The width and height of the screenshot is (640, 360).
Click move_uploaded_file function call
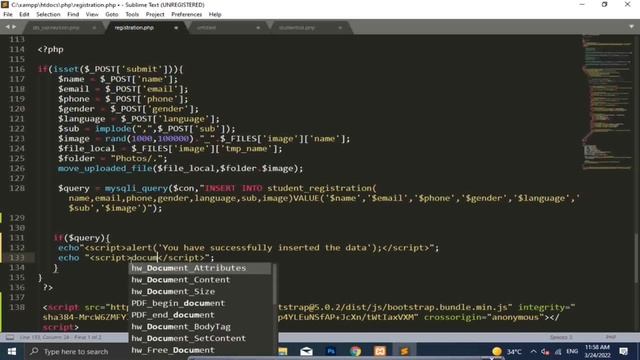pos(105,168)
